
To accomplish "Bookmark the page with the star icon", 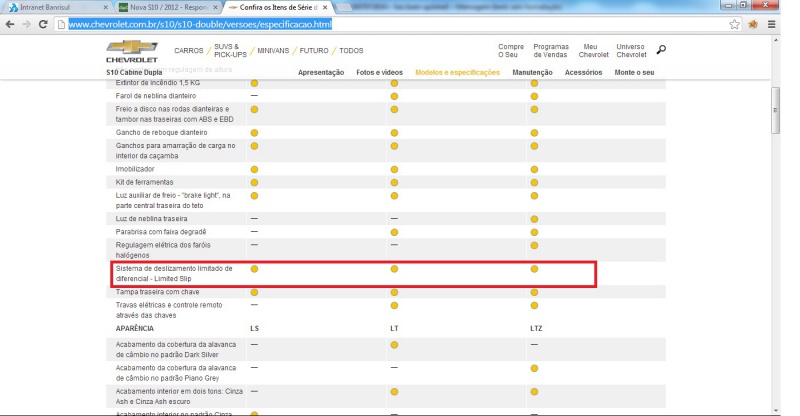I will pyautogui.click(x=734, y=24).
